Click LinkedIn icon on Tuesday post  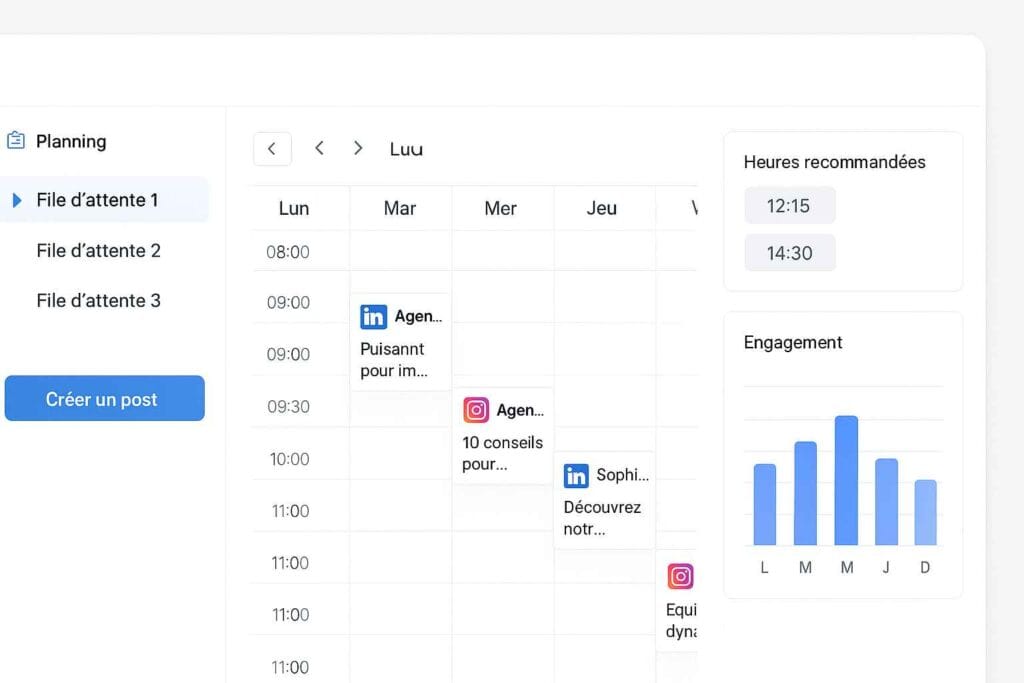tap(373, 317)
